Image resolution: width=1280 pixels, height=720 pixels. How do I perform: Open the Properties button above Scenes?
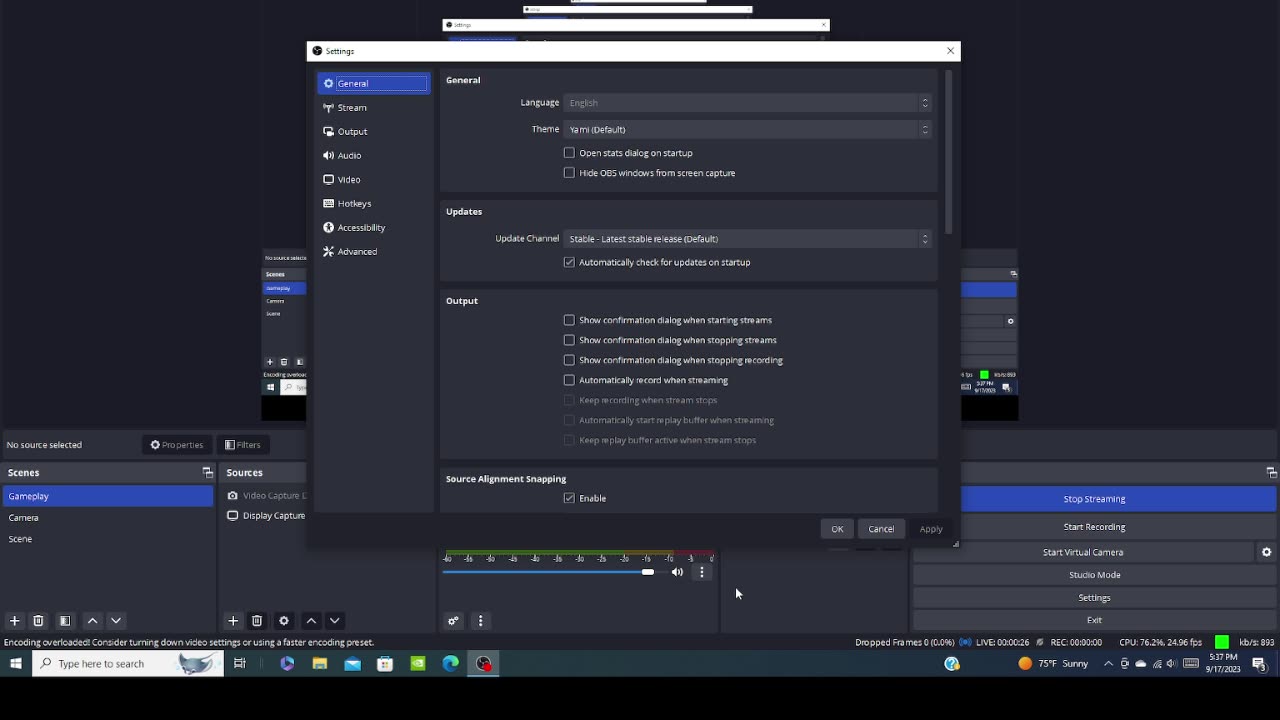[x=177, y=445]
